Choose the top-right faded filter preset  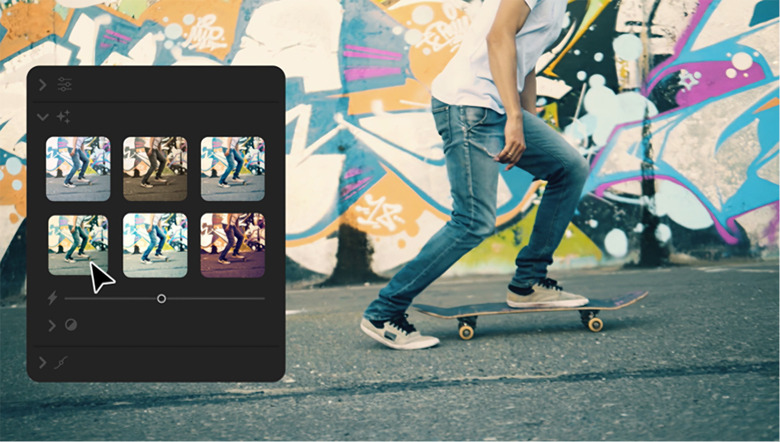(x=232, y=169)
